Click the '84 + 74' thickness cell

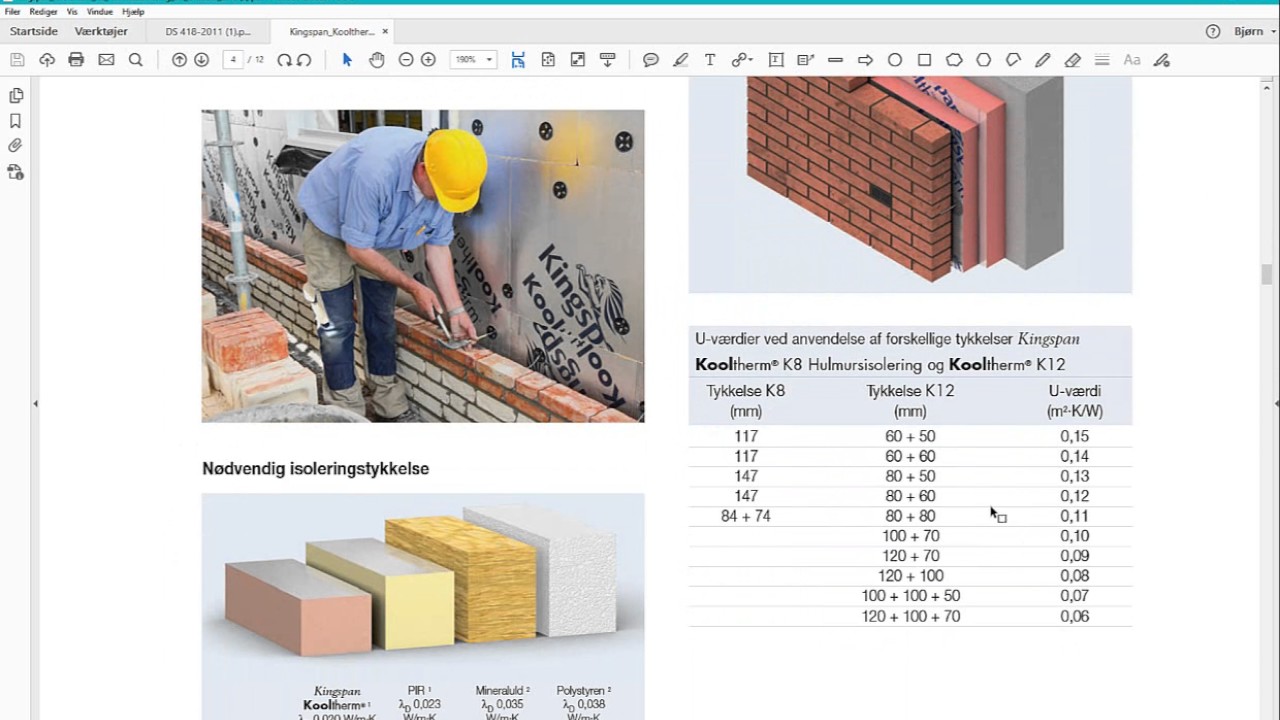[746, 516]
